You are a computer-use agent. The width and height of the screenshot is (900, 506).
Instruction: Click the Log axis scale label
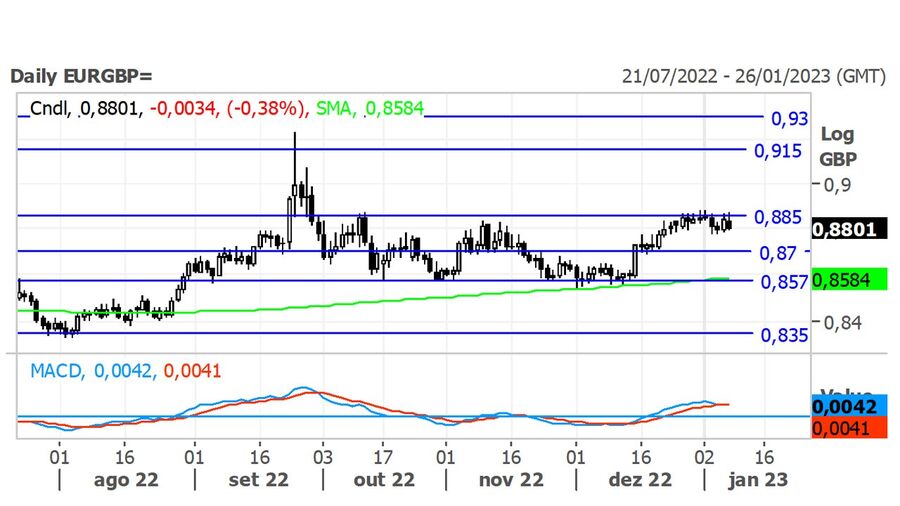(837, 134)
